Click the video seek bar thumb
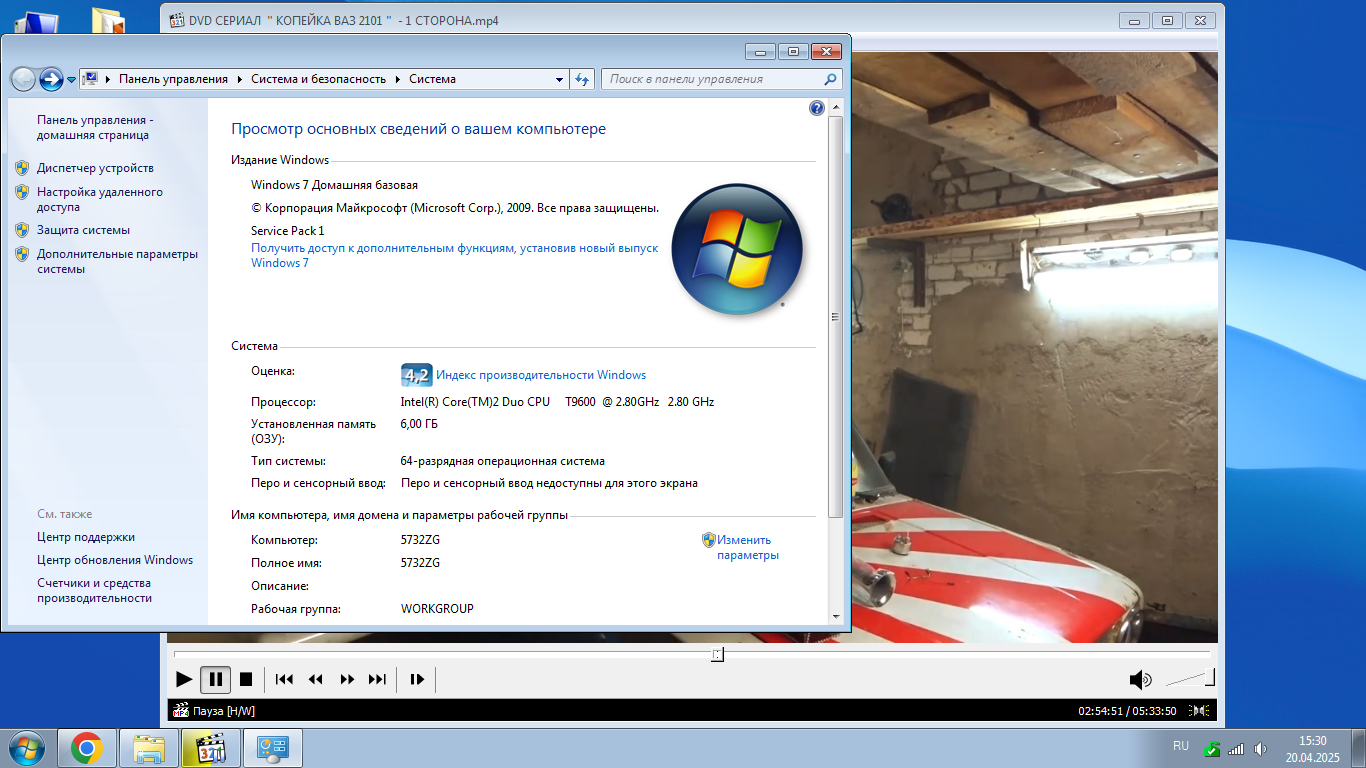The image size is (1366, 768). 717,654
